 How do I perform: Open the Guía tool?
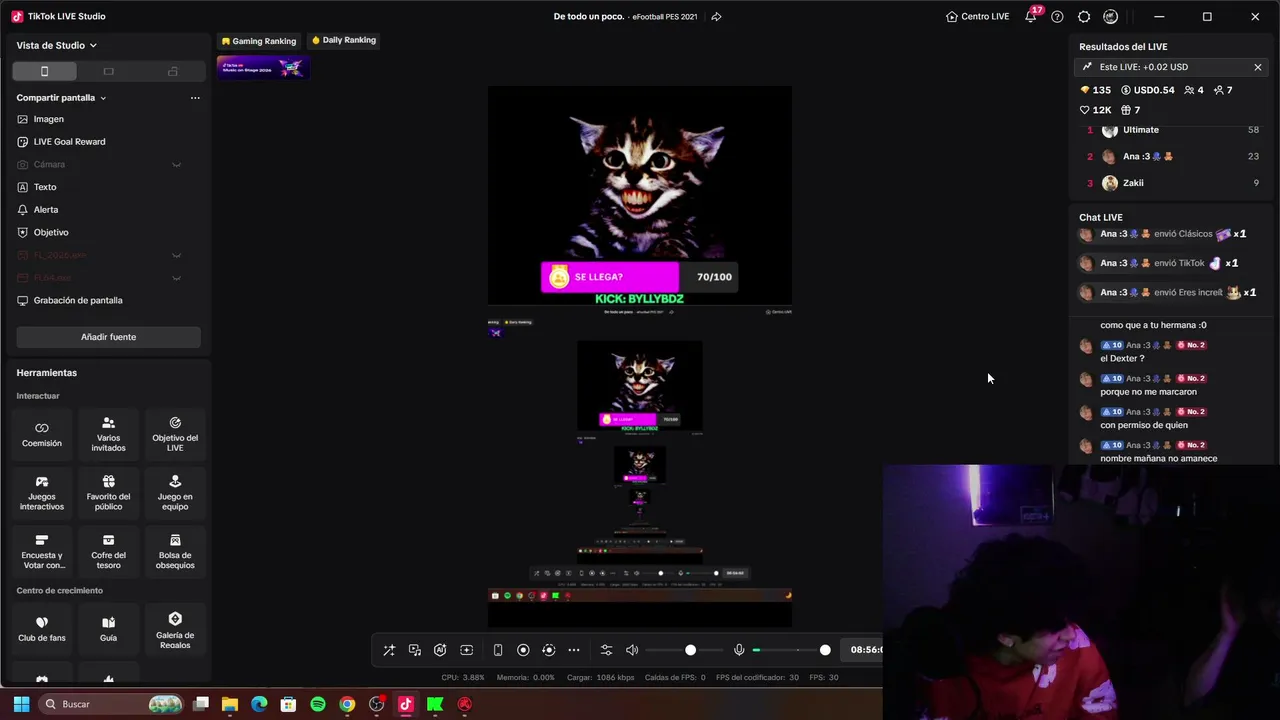108,629
